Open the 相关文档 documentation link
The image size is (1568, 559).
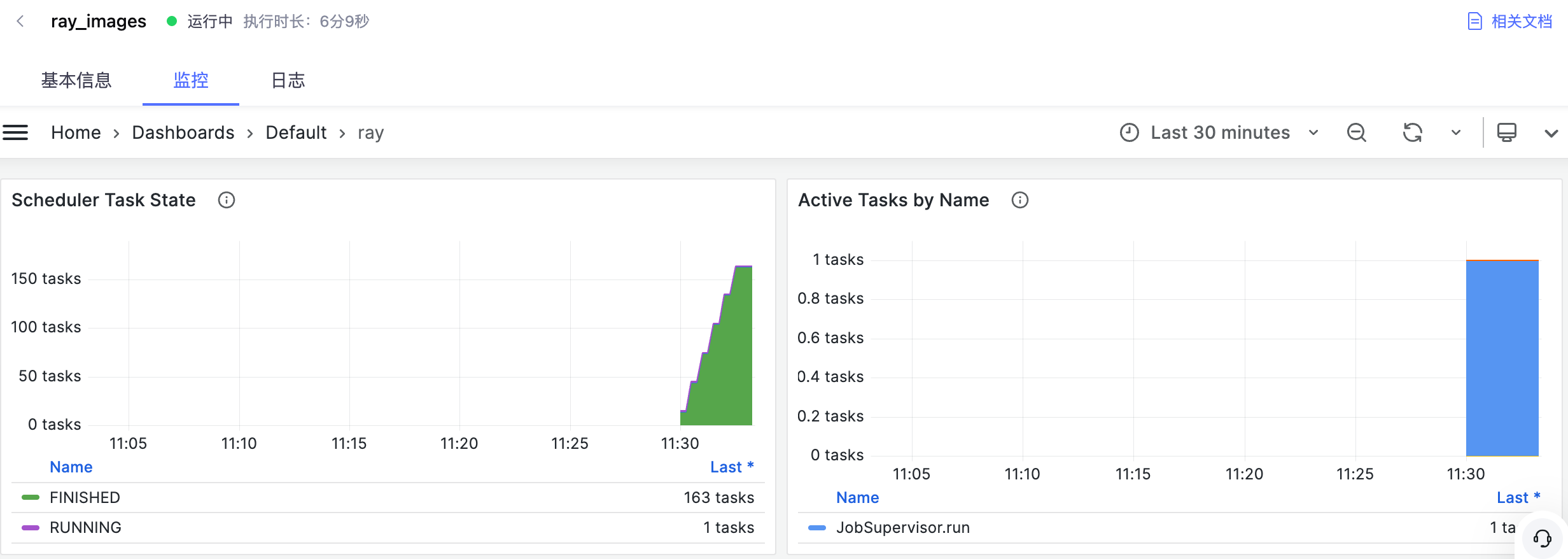coord(1510,22)
